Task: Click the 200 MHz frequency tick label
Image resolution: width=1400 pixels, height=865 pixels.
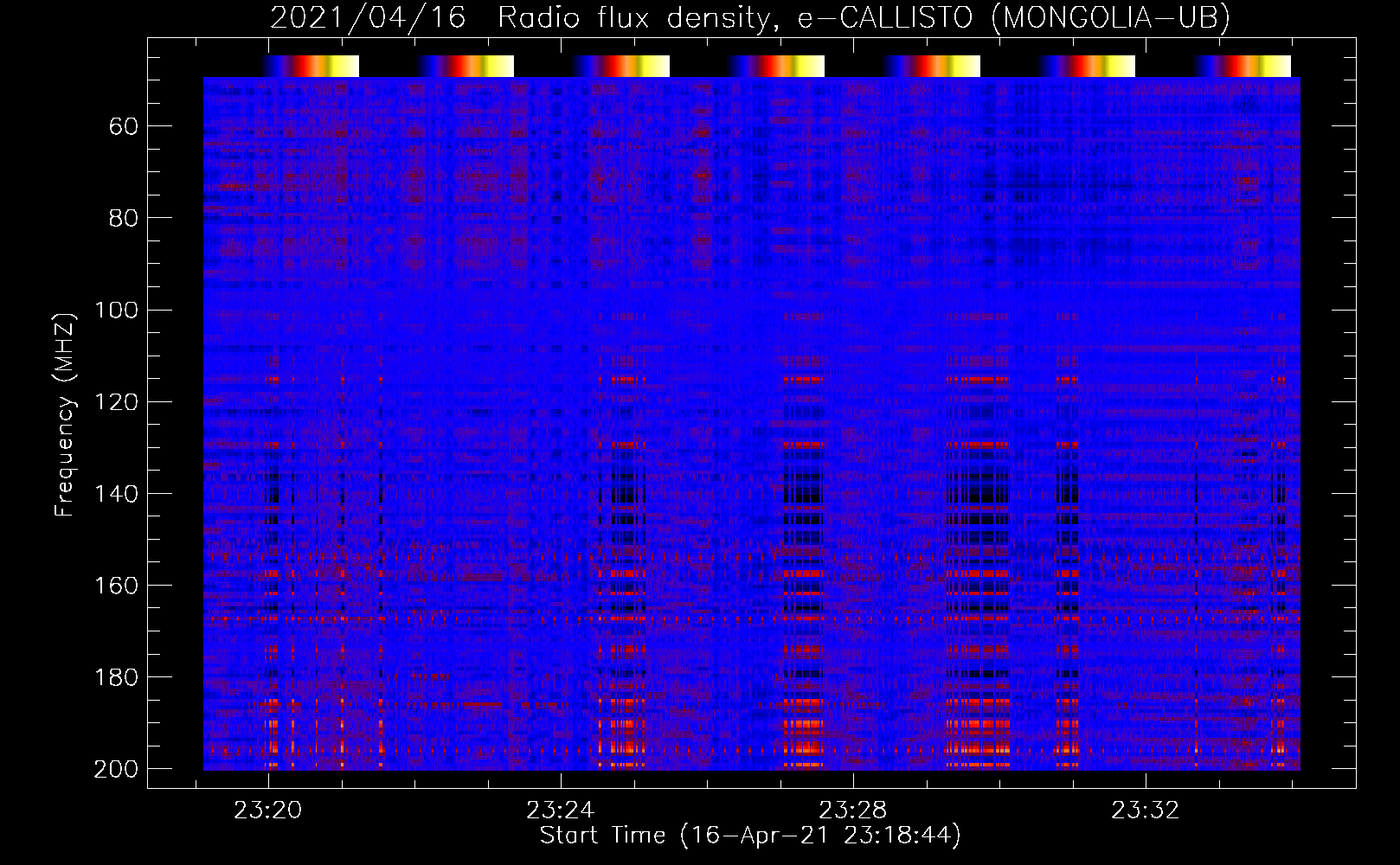Action: (116, 769)
